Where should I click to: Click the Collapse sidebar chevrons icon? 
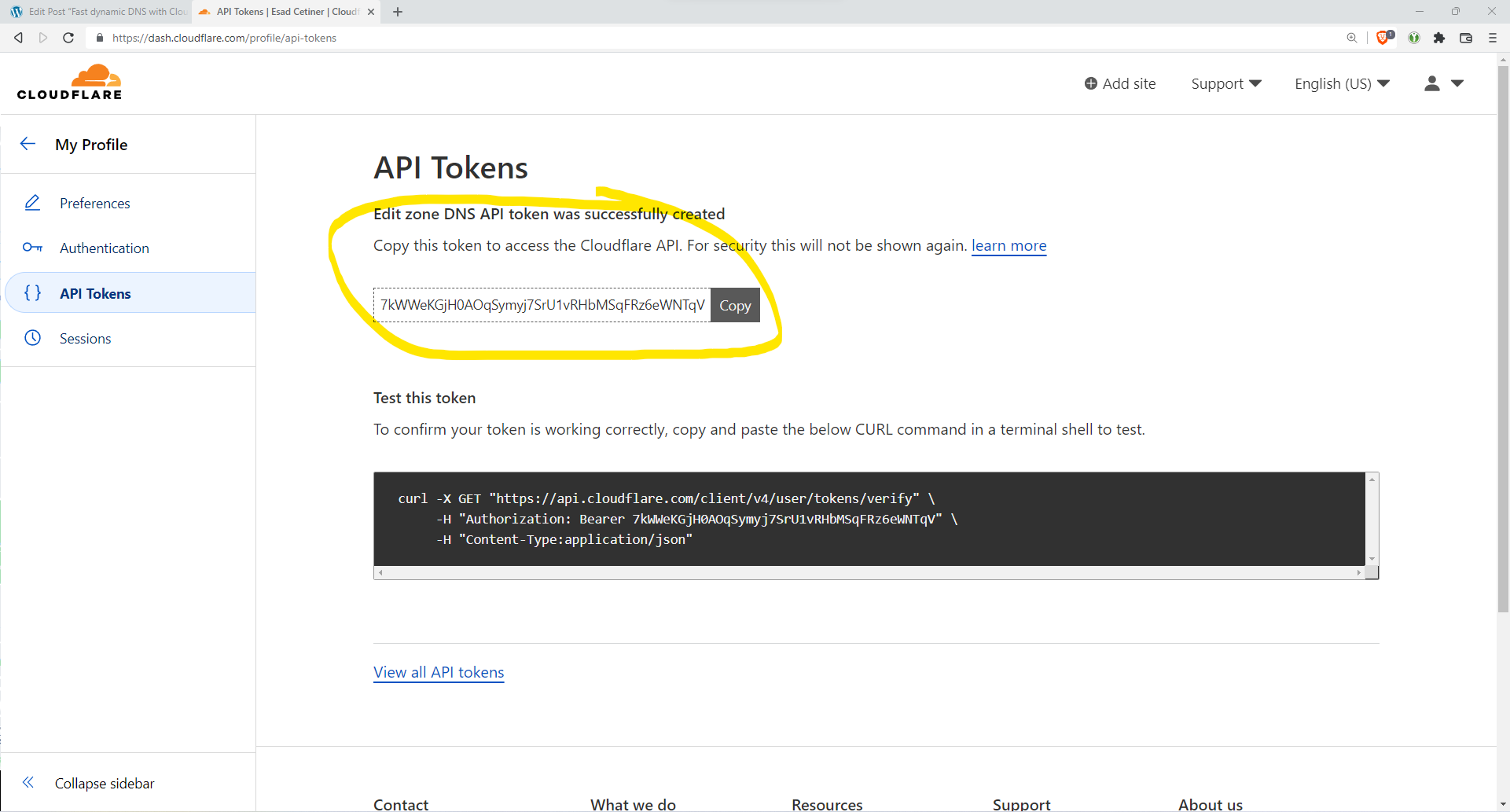click(28, 782)
